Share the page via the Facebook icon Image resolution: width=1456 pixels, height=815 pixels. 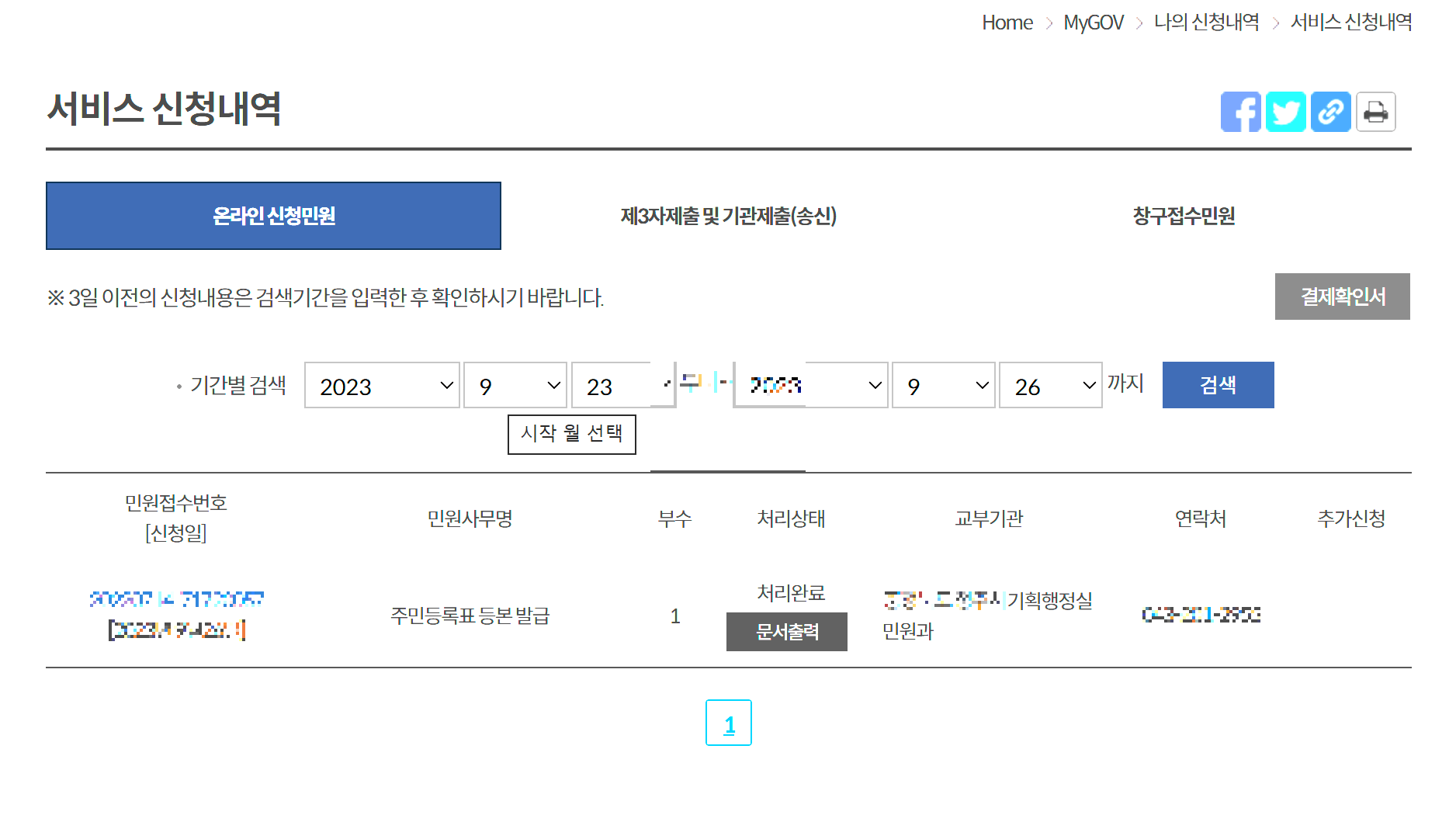click(1241, 112)
